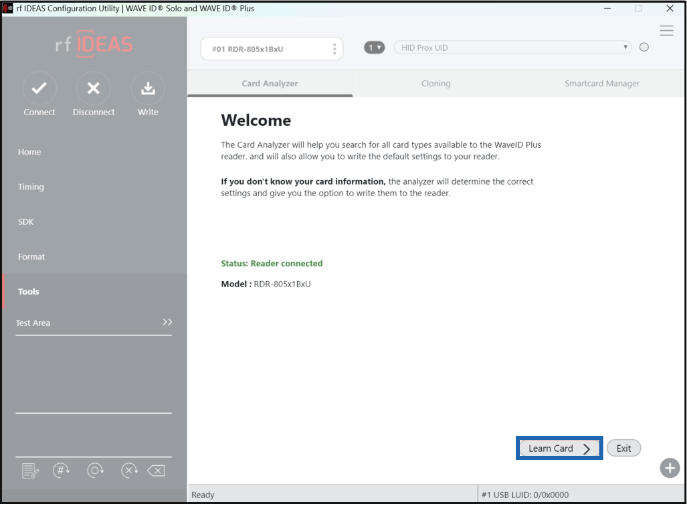Switch to the Cloning tab
Screen dimensions: 687x505
point(436,83)
